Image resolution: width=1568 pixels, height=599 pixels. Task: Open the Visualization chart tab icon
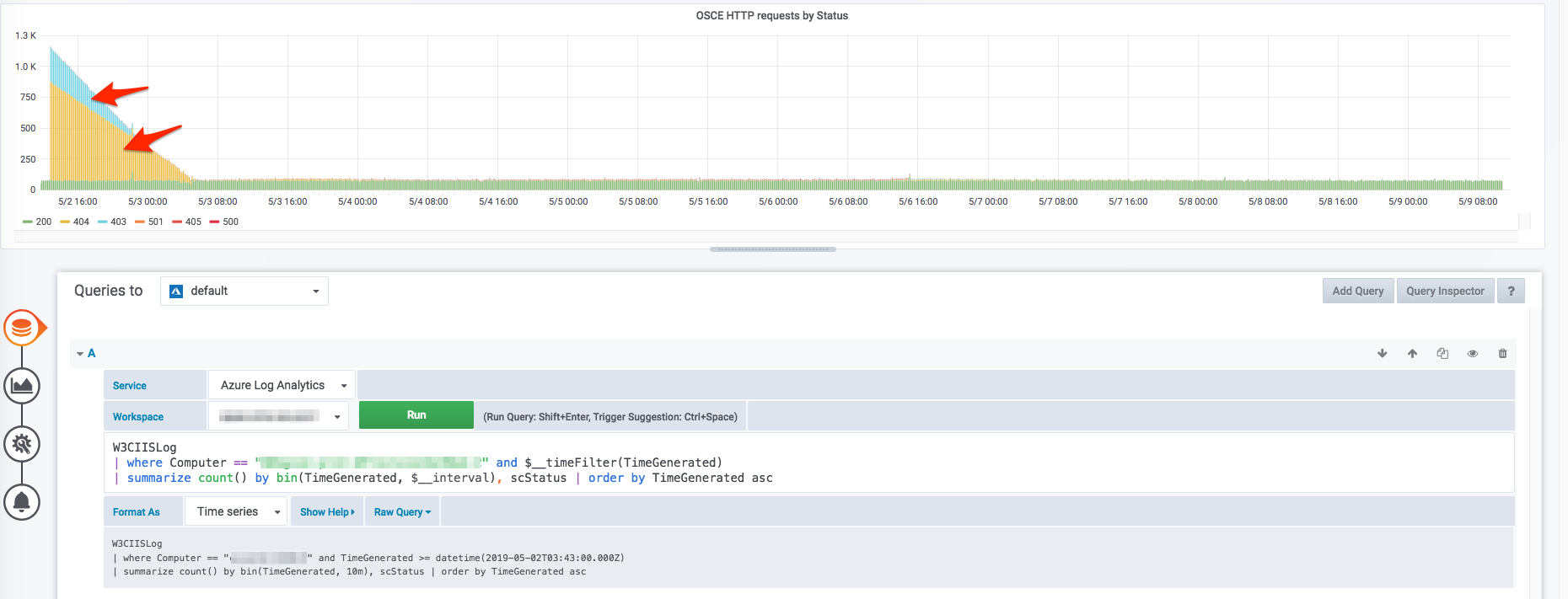(22, 386)
